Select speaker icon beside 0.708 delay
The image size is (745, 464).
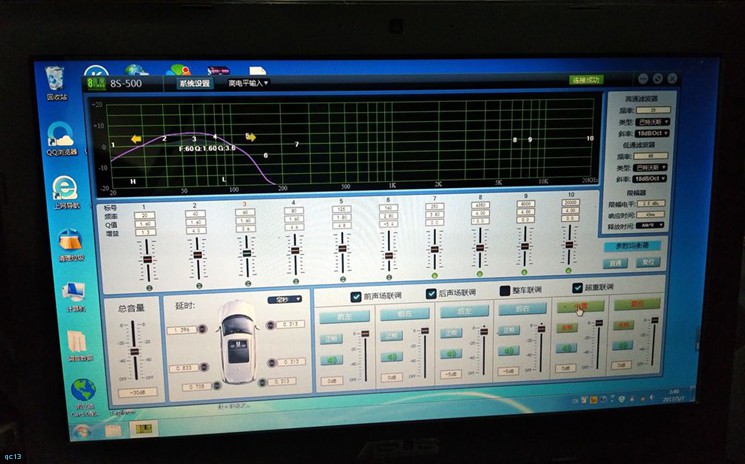coord(217,385)
